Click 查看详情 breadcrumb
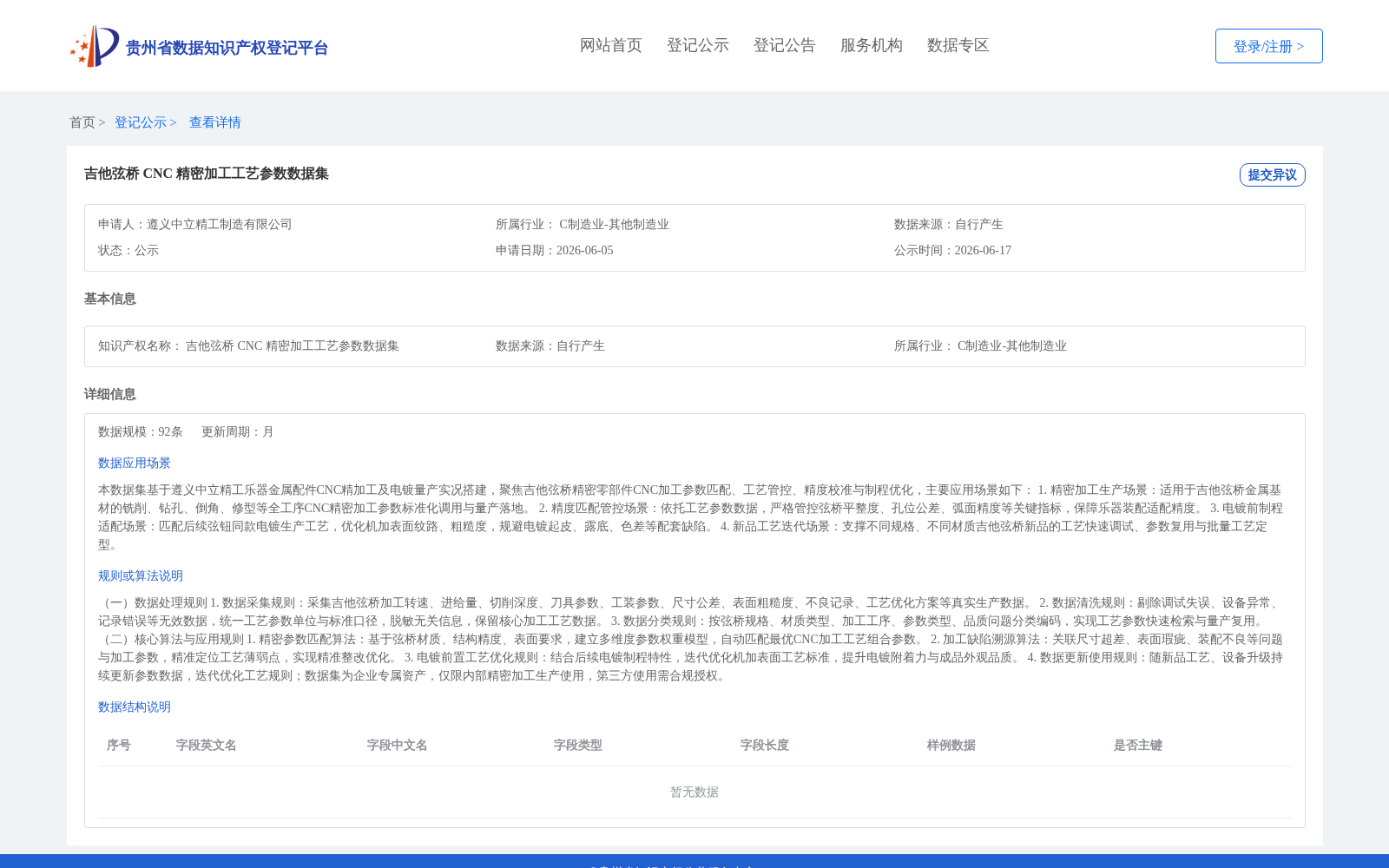 pyautogui.click(x=215, y=122)
